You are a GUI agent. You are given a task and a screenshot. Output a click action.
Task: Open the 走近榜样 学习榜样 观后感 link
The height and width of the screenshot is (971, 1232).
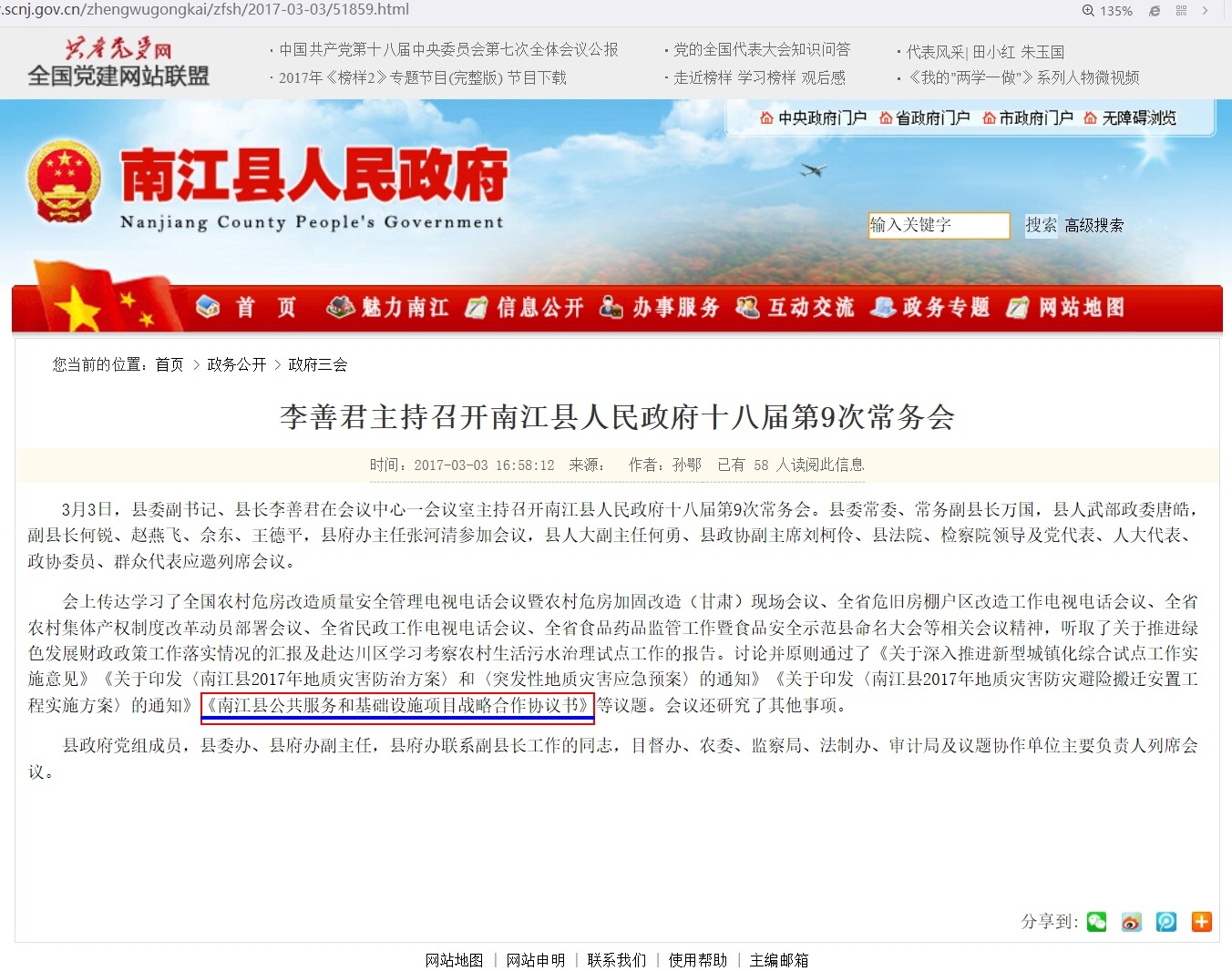point(760,77)
